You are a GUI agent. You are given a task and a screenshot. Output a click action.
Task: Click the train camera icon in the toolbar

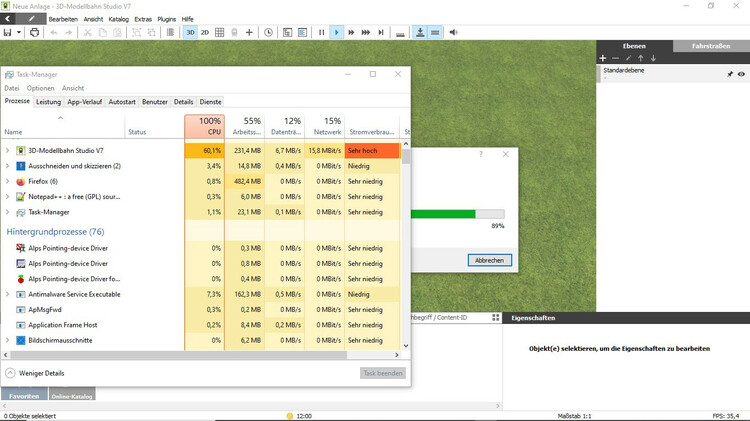pyautogui.click(x=234, y=33)
